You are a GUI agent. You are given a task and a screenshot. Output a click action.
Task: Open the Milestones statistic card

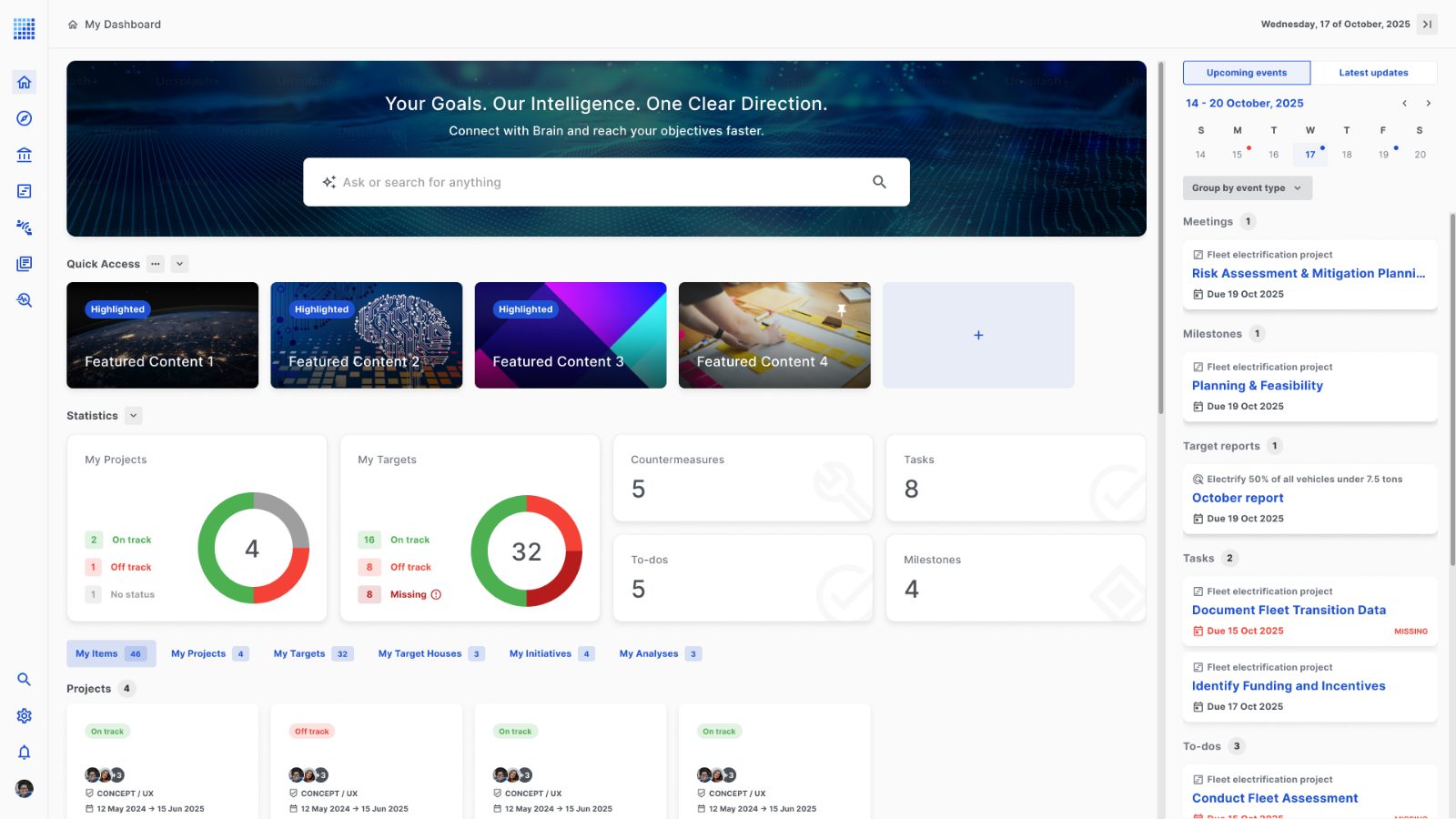click(x=1016, y=578)
